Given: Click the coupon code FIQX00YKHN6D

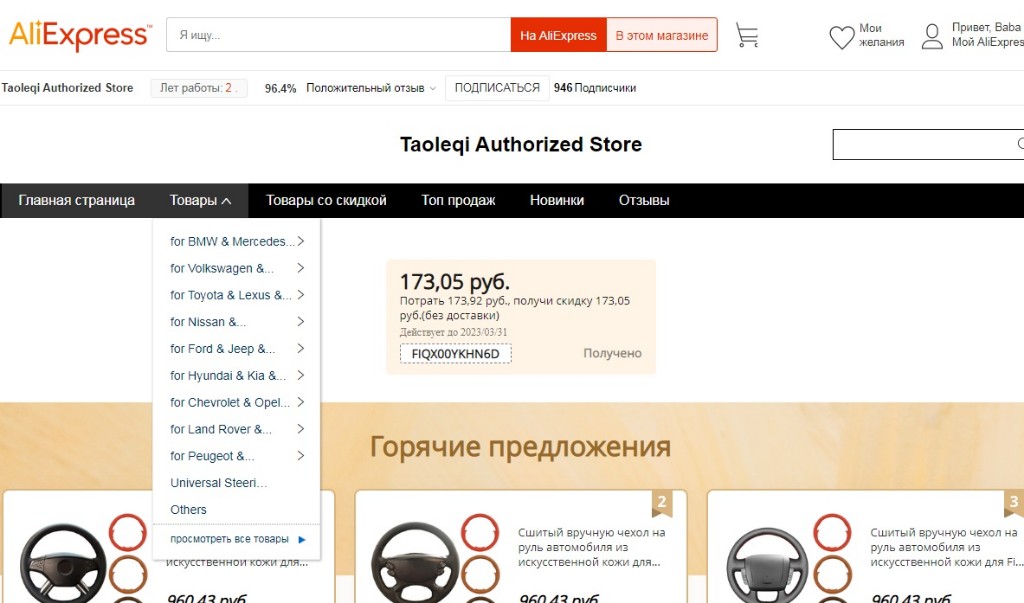Looking at the screenshot, I should (x=455, y=354).
